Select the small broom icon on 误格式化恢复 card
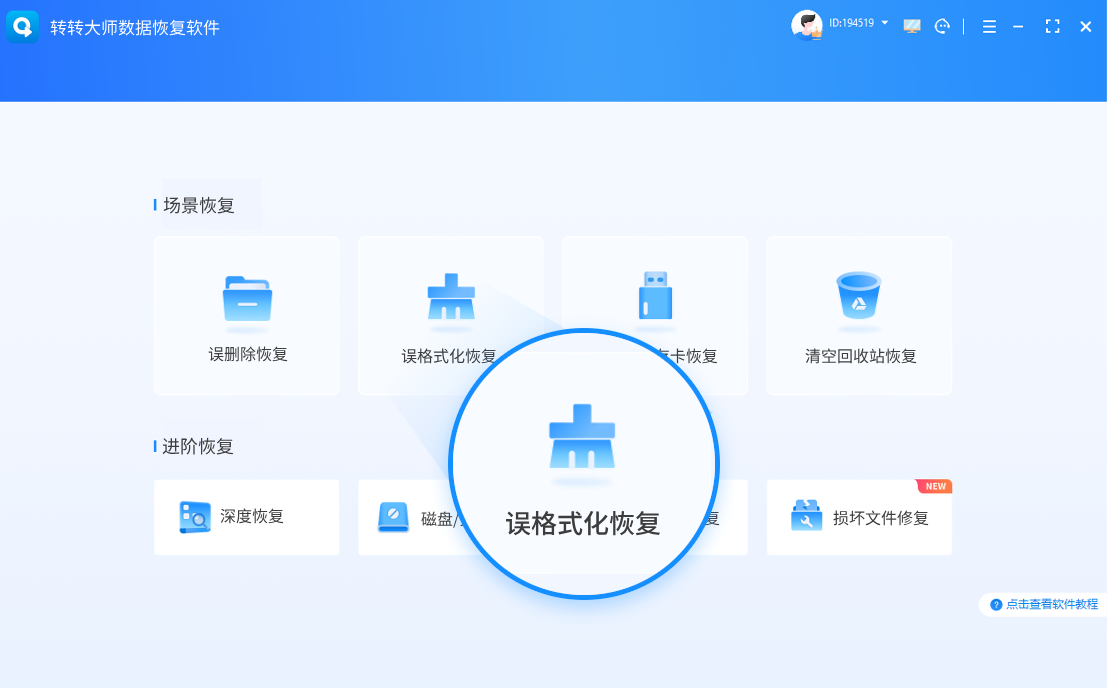Screen dimensions: 1107x688 (451, 297)
